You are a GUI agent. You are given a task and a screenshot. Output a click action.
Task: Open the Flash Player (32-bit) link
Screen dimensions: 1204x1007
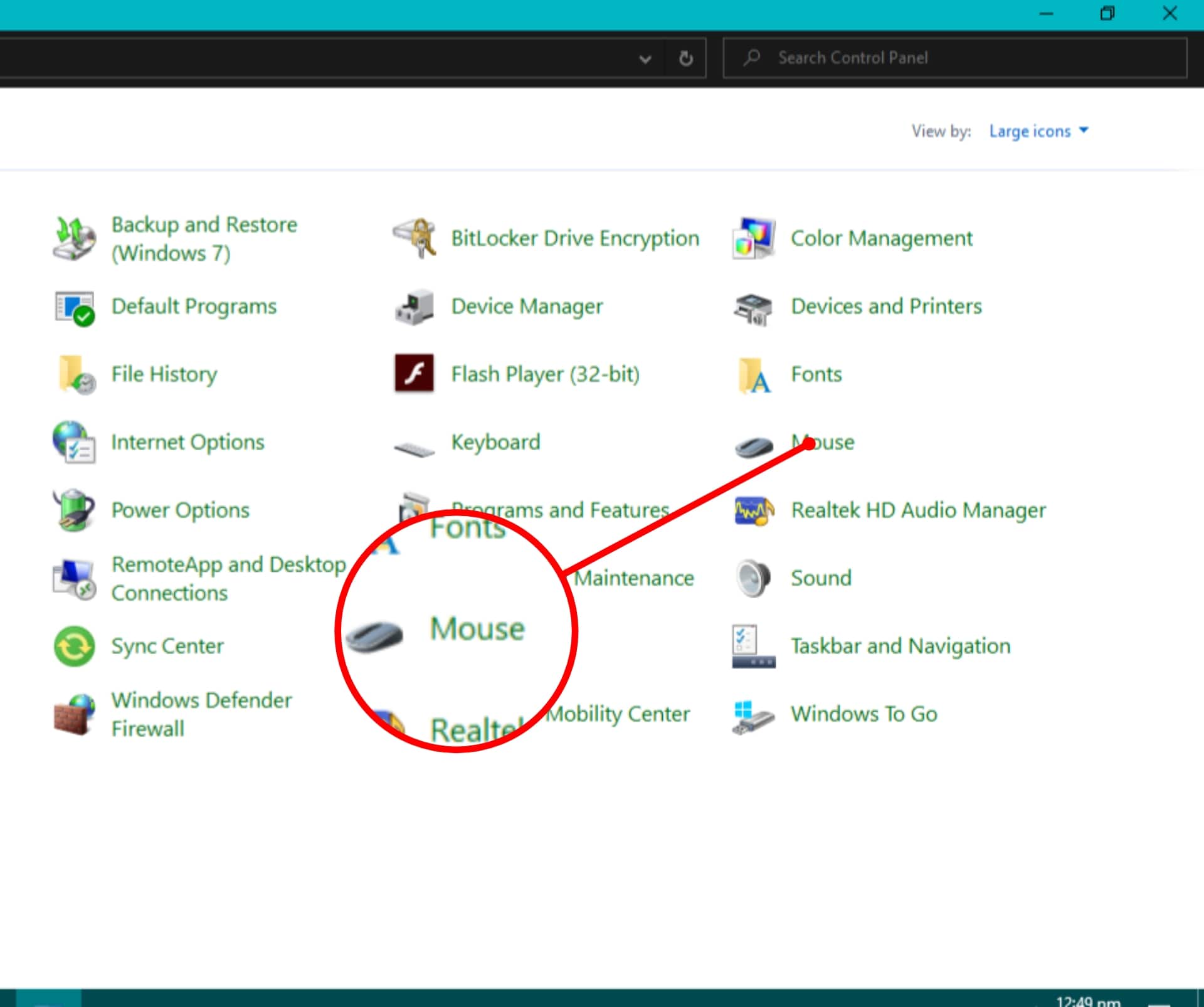tap(545, 374)
